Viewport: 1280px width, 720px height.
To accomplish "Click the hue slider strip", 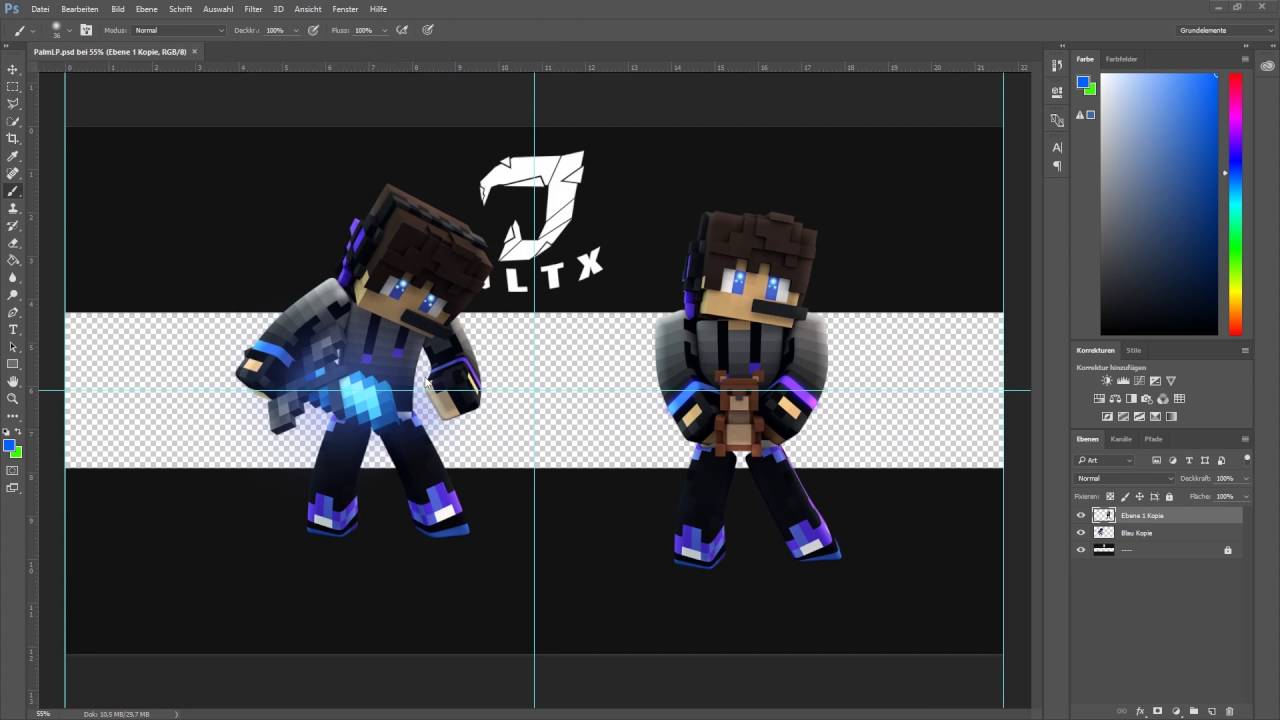I will 1235,204.
